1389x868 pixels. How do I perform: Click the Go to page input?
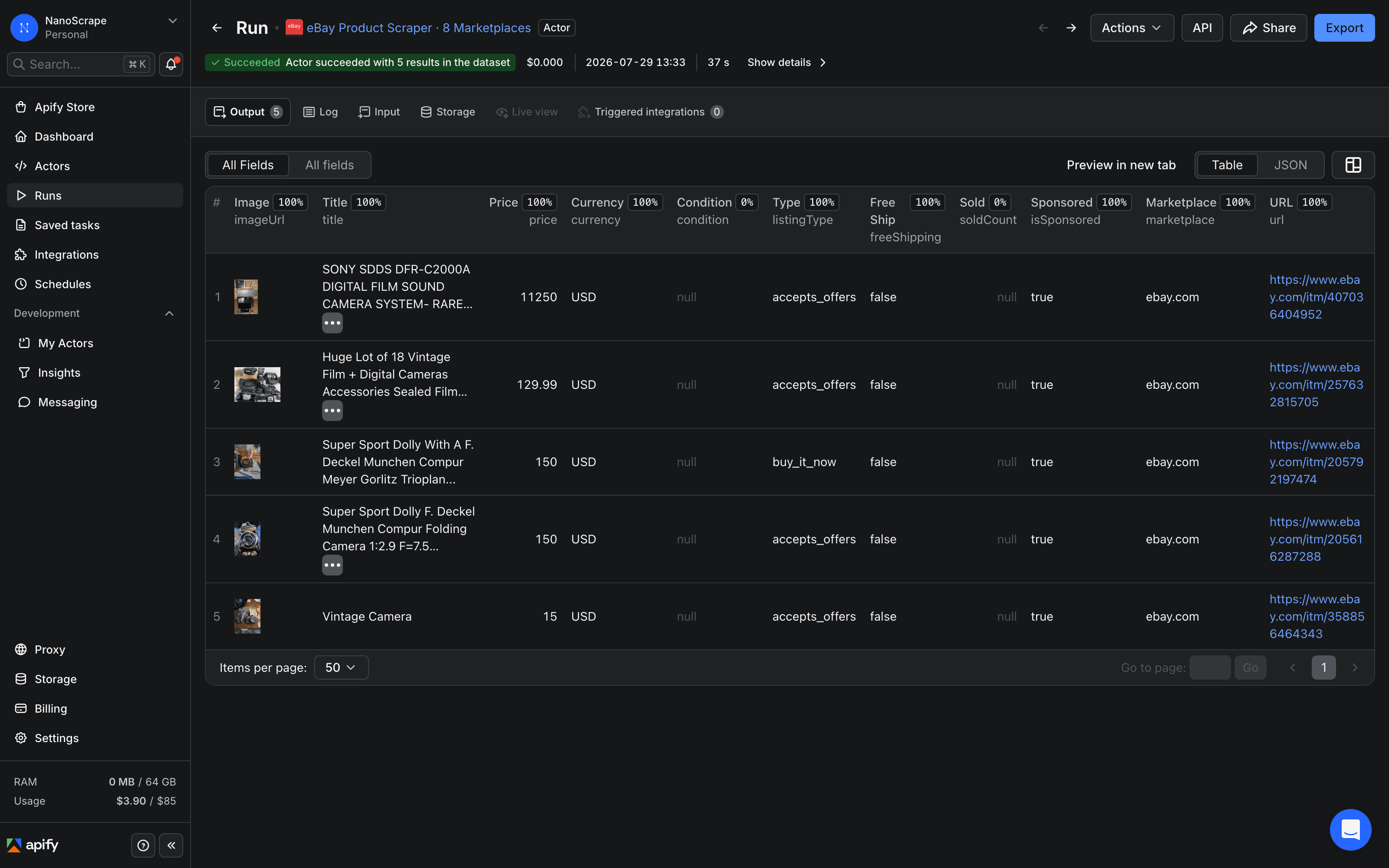(x=1209, y=667)
